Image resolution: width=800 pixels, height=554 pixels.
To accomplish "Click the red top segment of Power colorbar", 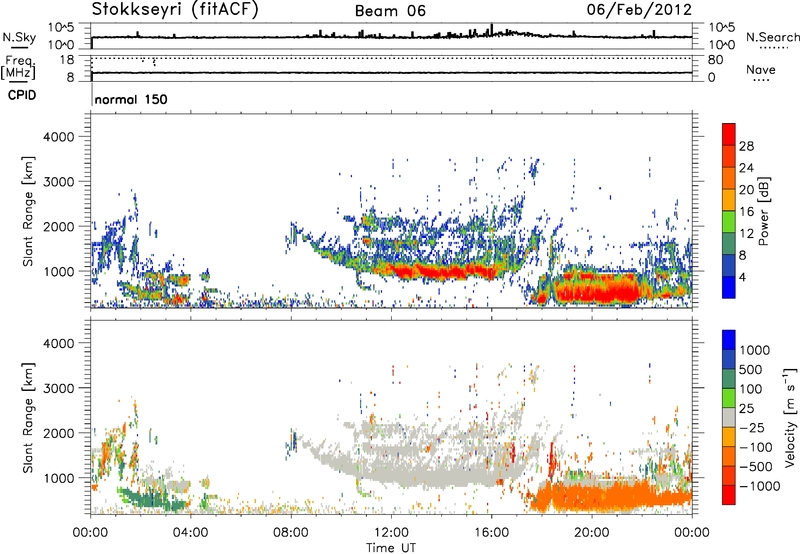I will (x=729, y=133).
